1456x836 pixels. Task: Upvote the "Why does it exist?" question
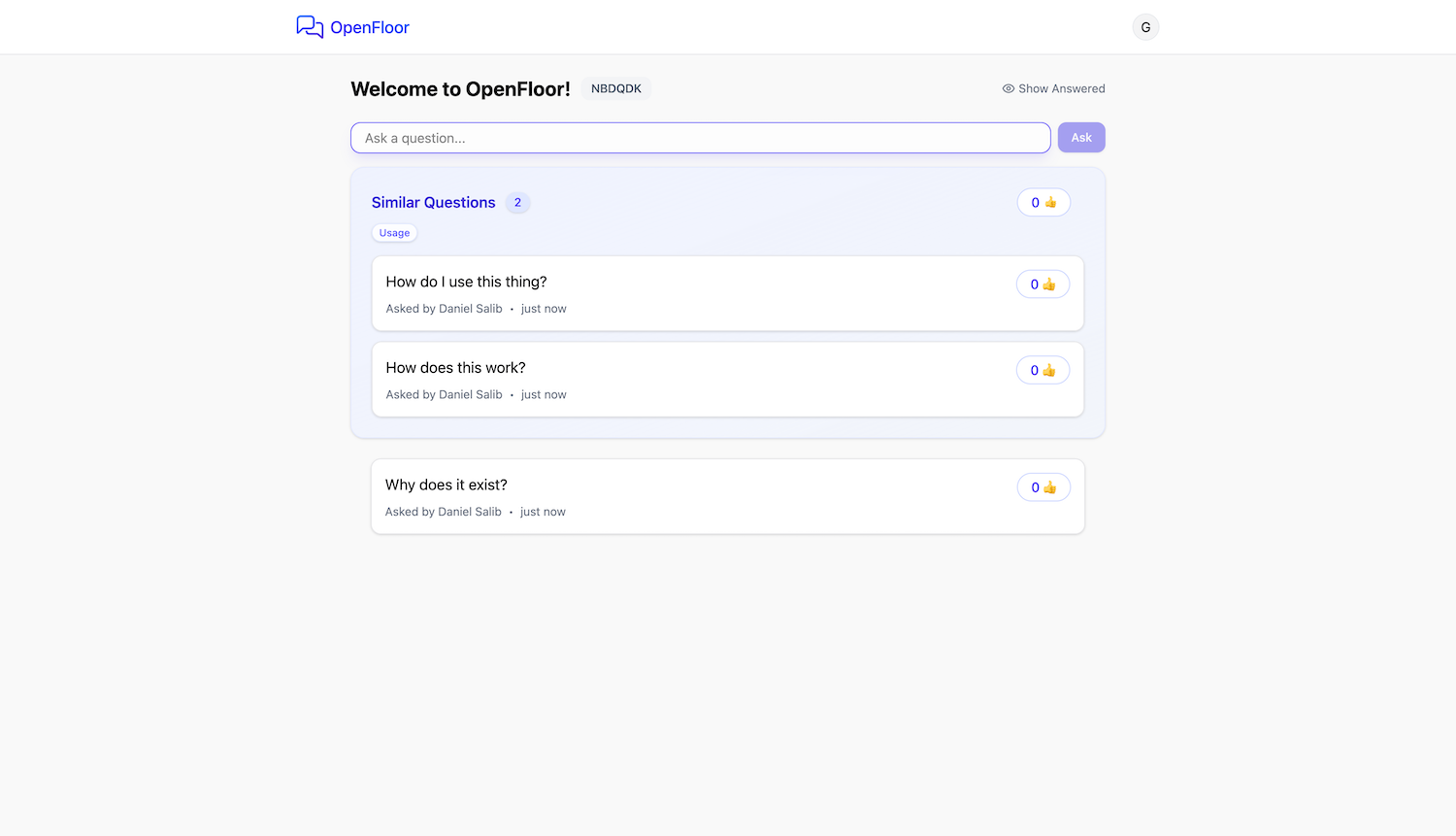(x=1043, y=487)
